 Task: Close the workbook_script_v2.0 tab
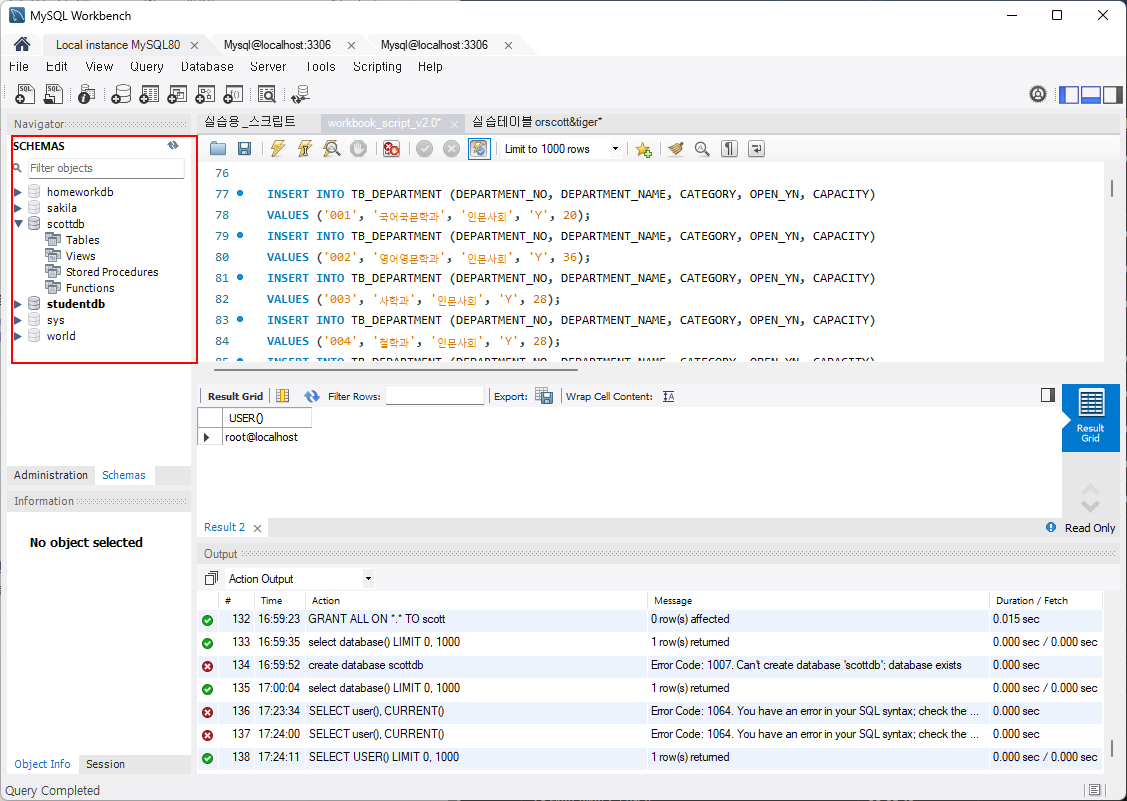tap(454, 124)
